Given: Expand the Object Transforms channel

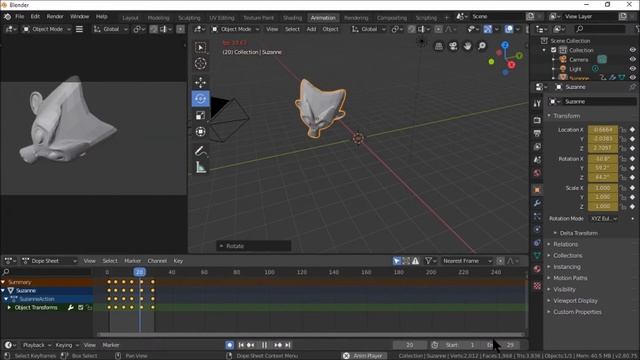Looking at the screenshot, I should [9, 308].
